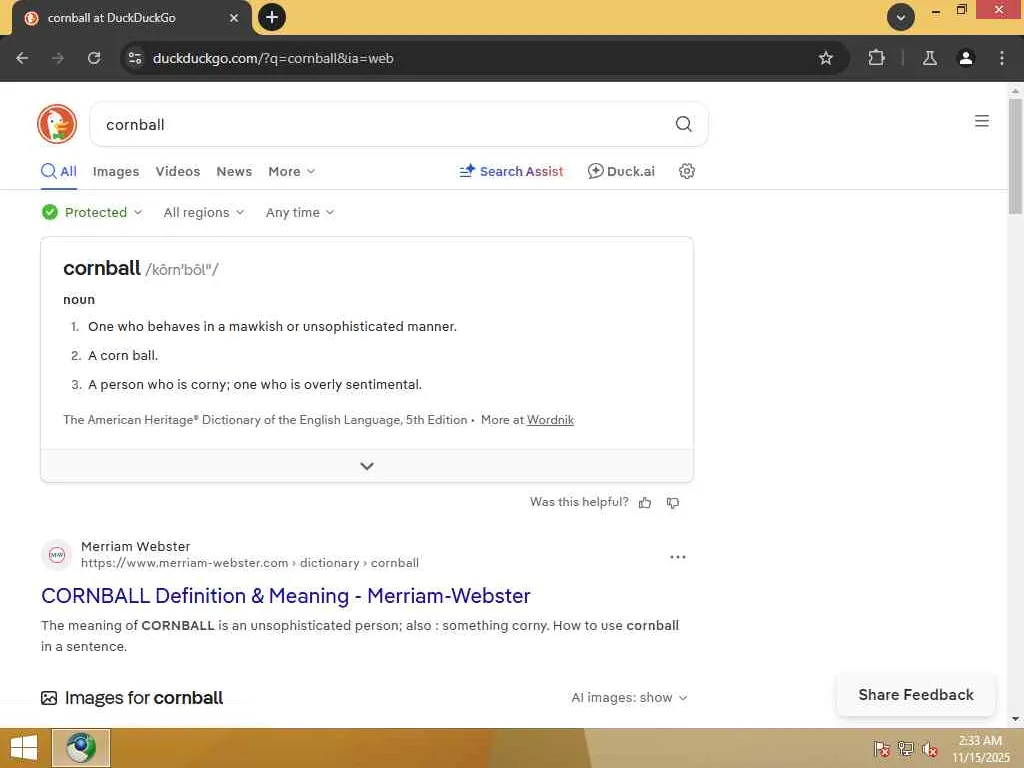
Task: Click the browser icon in the taskbar
Action: 81,748
